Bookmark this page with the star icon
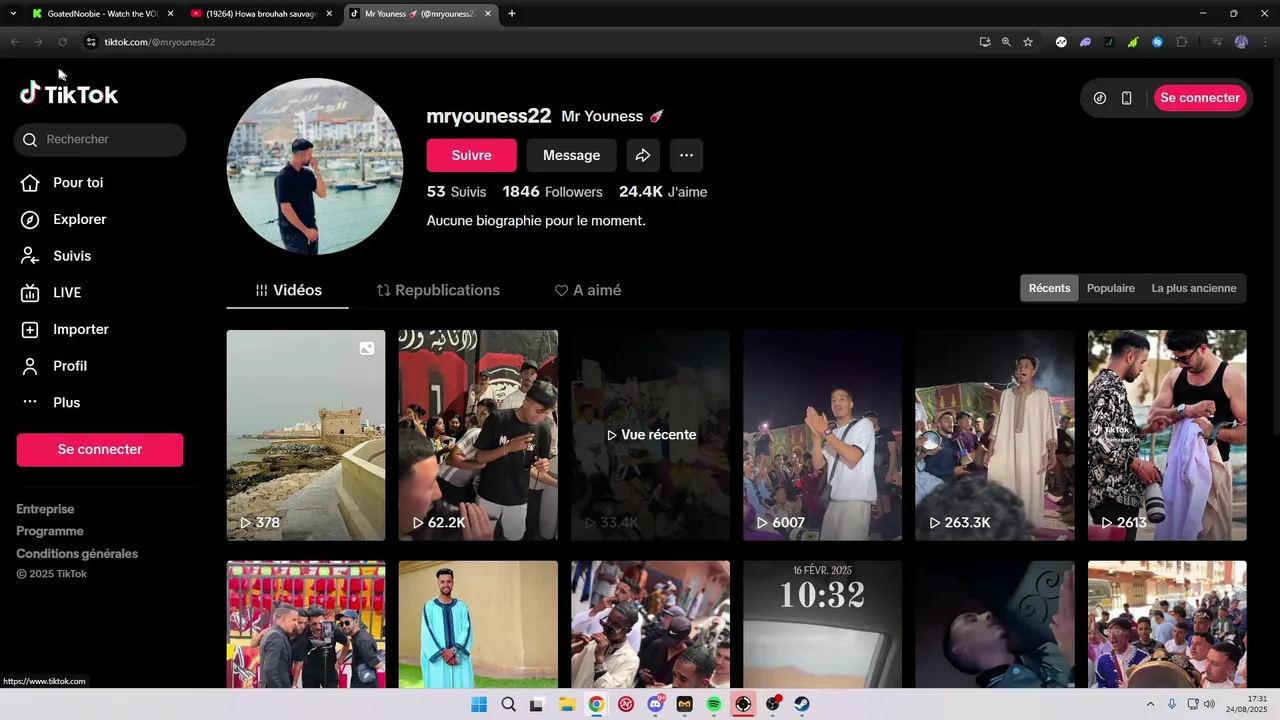 click(1028, 42)
